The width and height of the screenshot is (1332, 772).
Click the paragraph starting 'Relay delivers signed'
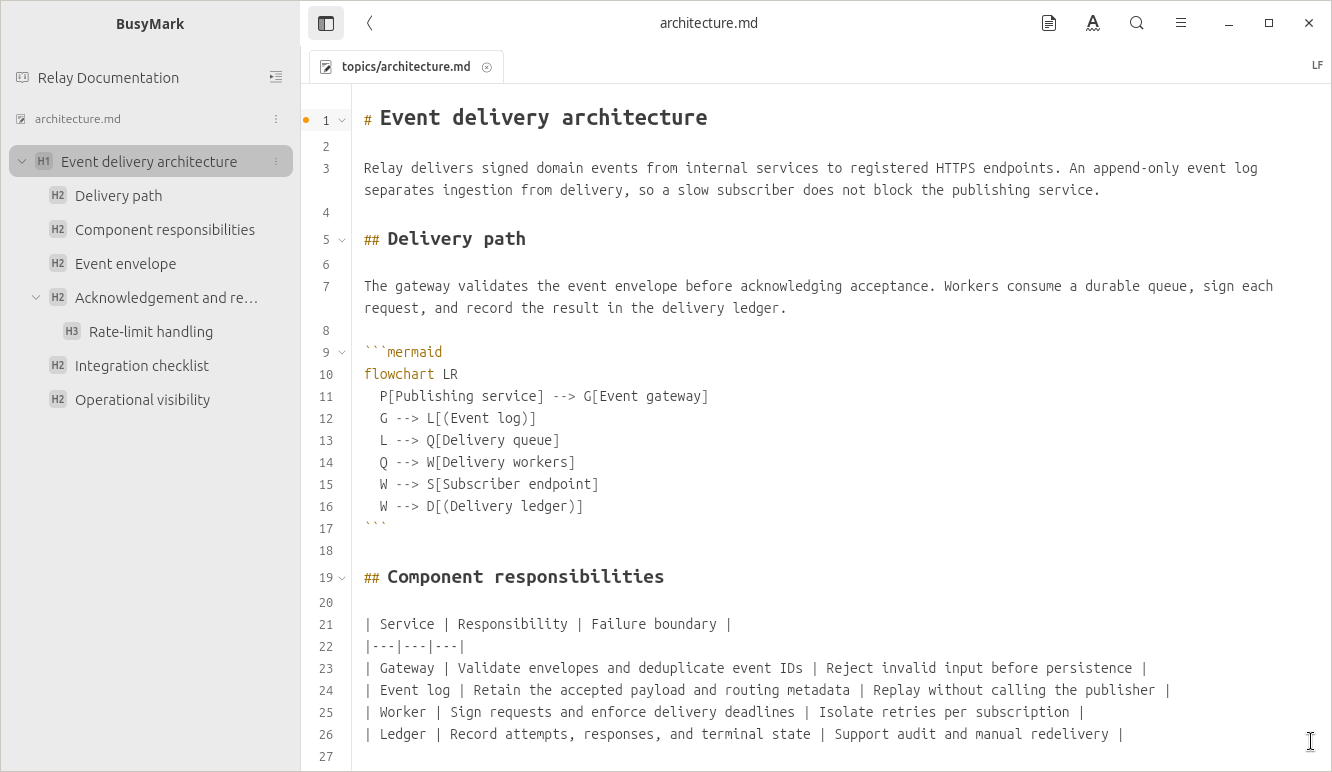point(811,179)
